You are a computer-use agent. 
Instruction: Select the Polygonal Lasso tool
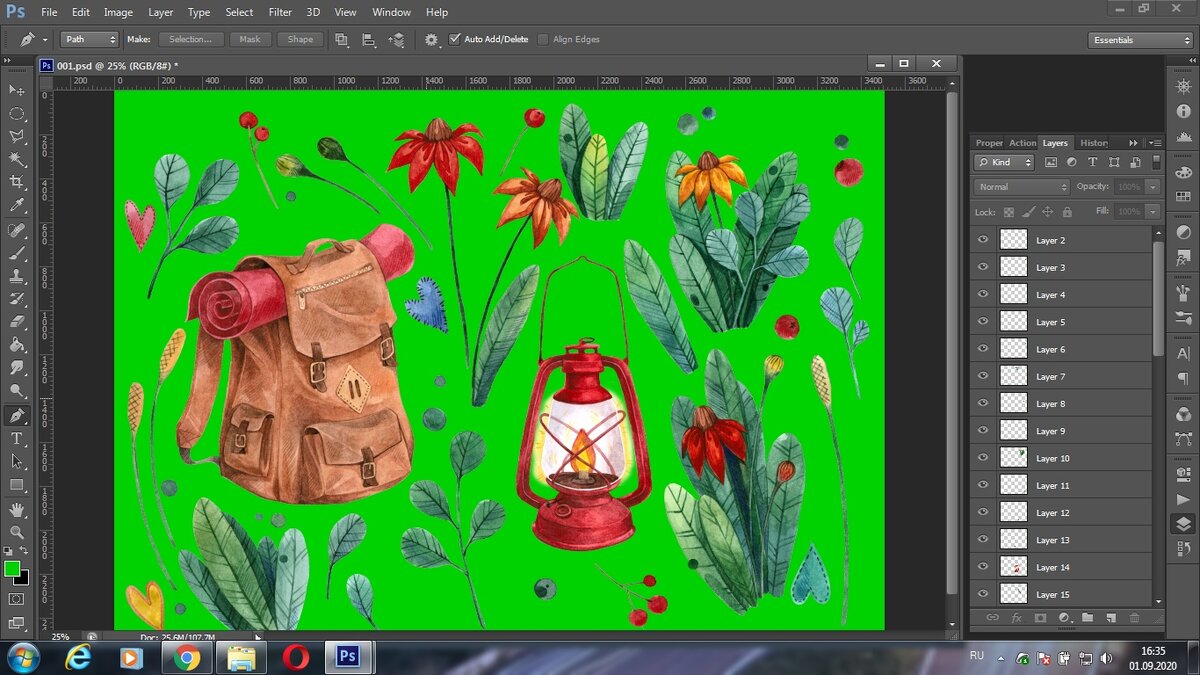pyautogui.click(x=17, y=136)
